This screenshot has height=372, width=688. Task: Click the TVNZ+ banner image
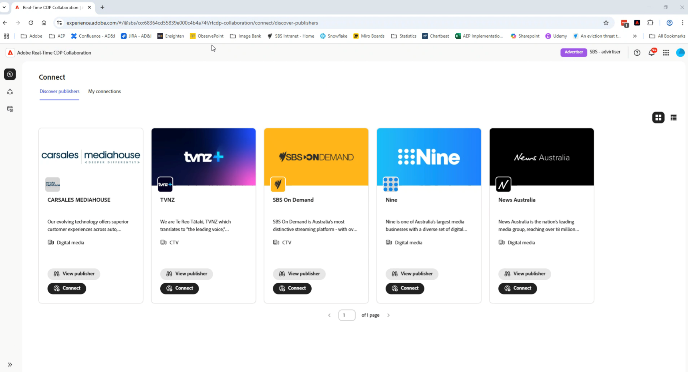pyautogui.click(x=204, y=157)
